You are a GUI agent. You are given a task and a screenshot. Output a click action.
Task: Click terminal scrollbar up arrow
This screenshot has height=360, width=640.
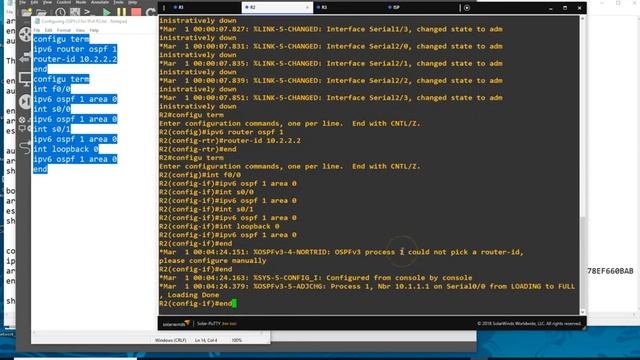(x=582, y=19)
